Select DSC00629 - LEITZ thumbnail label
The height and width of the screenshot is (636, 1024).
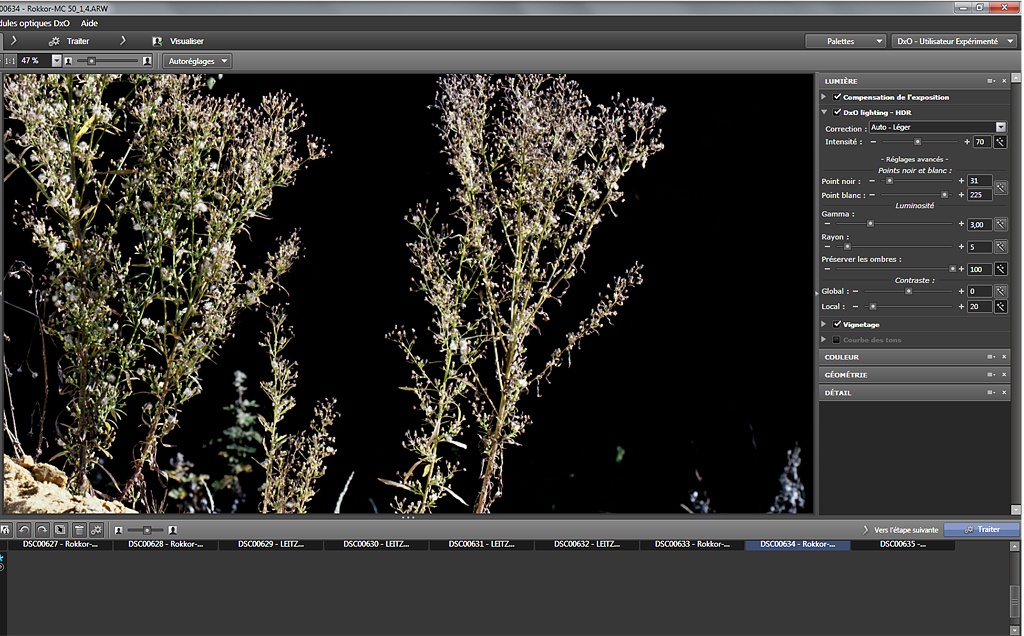pos(271,544)
